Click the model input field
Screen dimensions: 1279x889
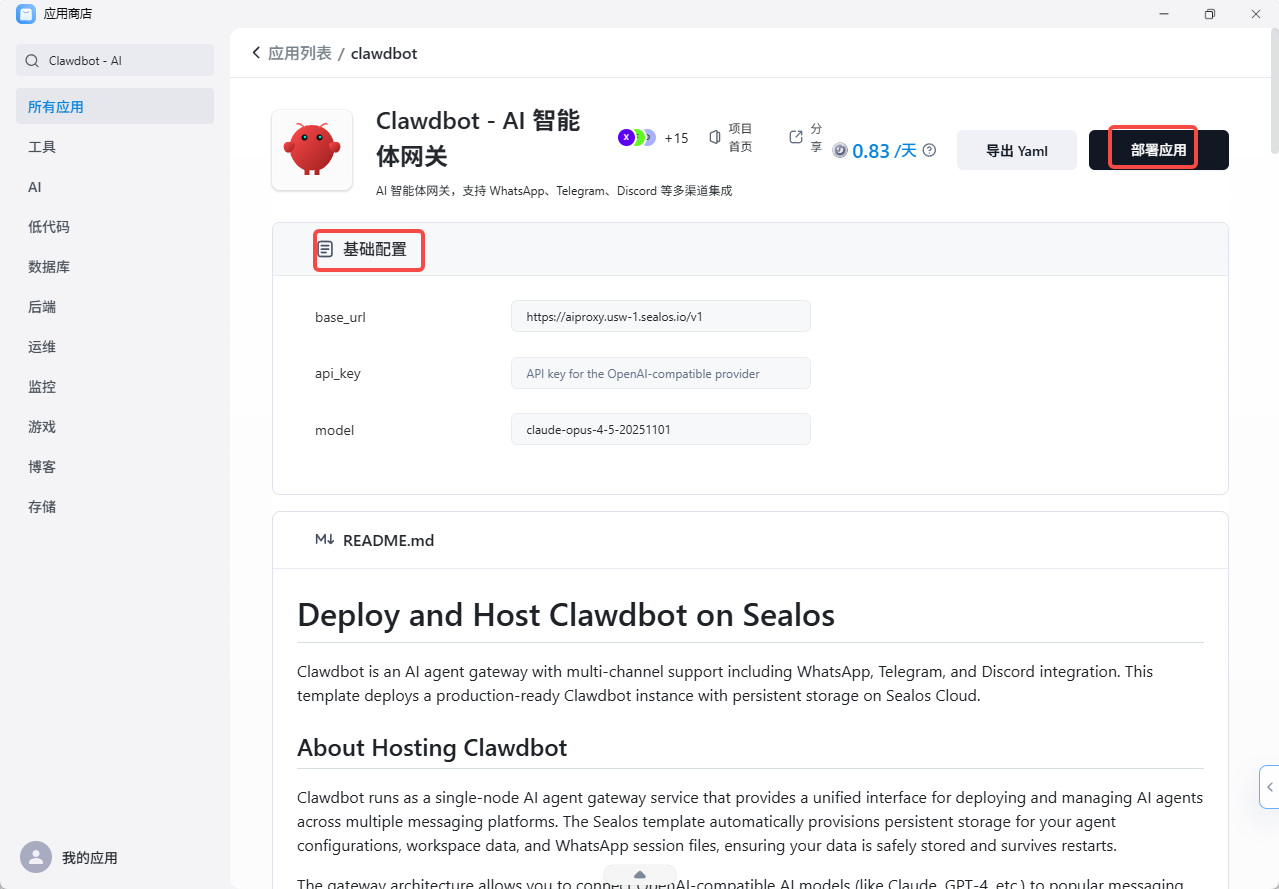(x=661, y=429)
